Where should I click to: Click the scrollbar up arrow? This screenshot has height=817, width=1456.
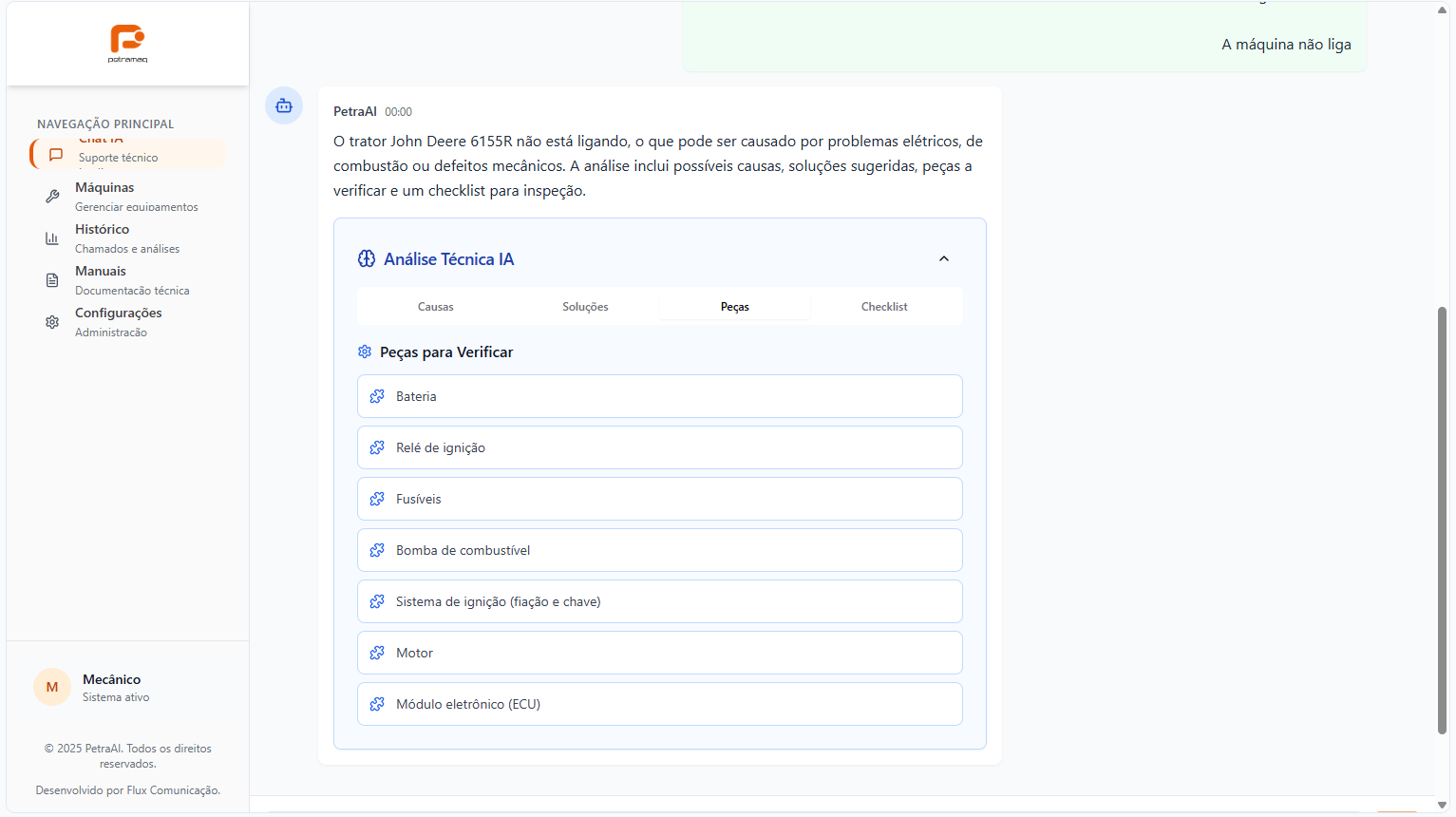pos(1442,9)
